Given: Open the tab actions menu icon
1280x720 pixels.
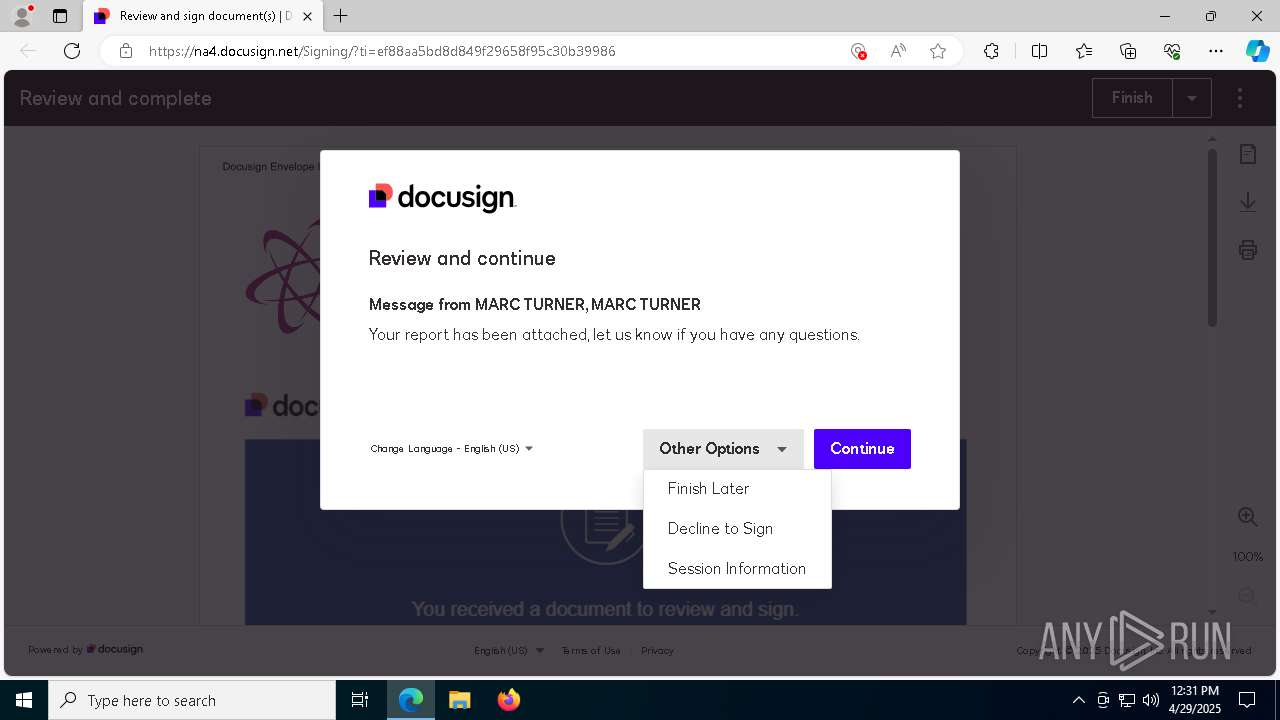Looking at the screenshot, I should click(x=60, y=16).
